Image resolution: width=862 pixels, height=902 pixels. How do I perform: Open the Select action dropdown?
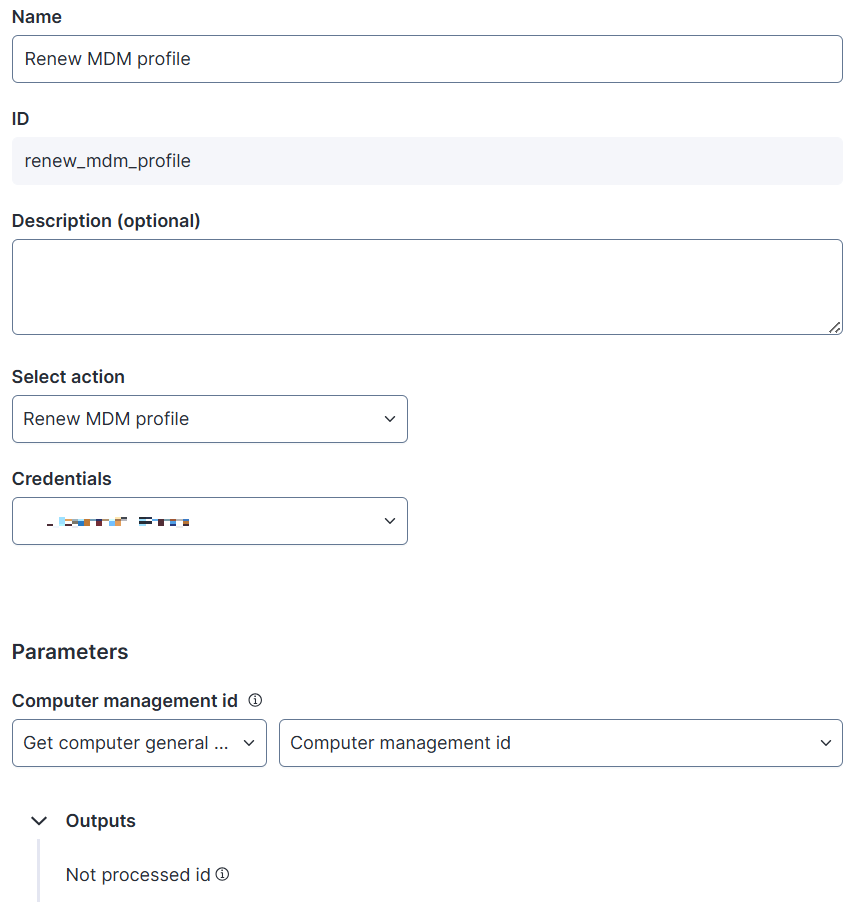coord(209,419)
